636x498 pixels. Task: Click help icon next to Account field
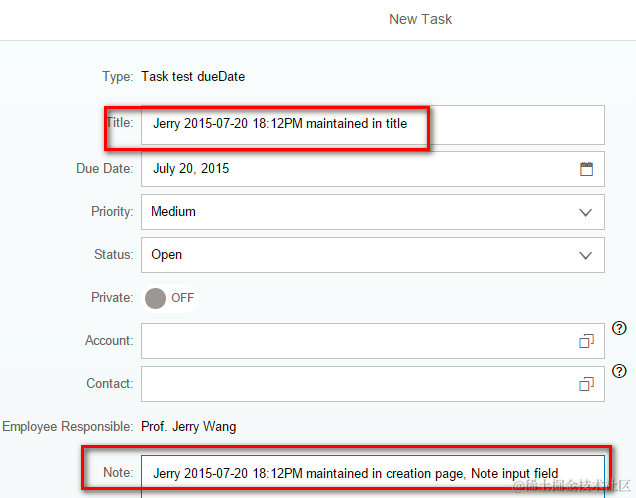pos(619,328)
